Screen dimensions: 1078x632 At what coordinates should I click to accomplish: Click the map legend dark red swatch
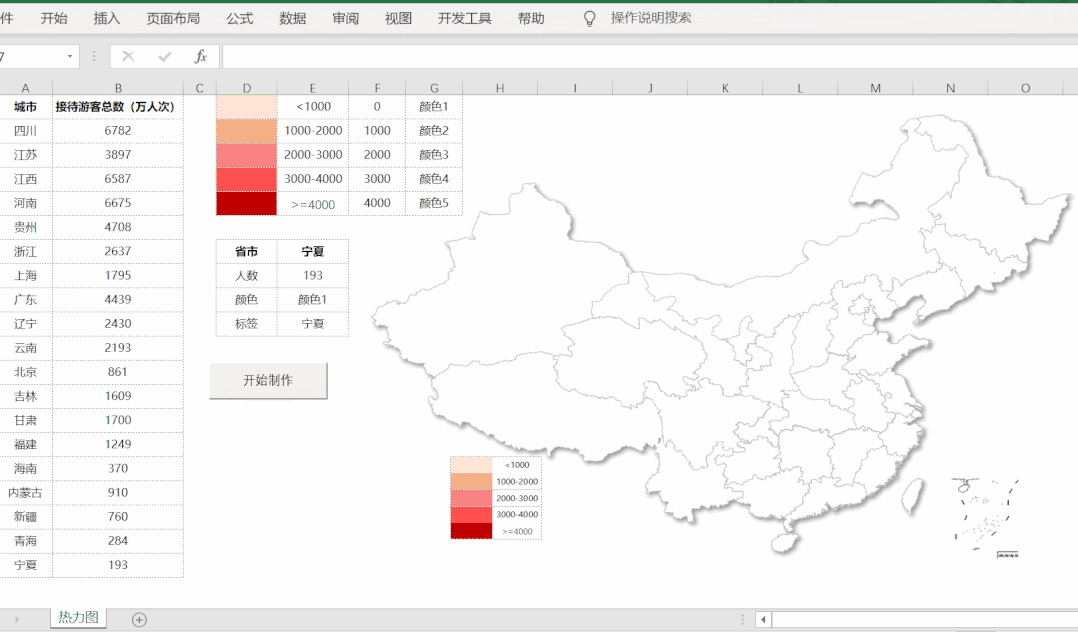tap(472, 531)
